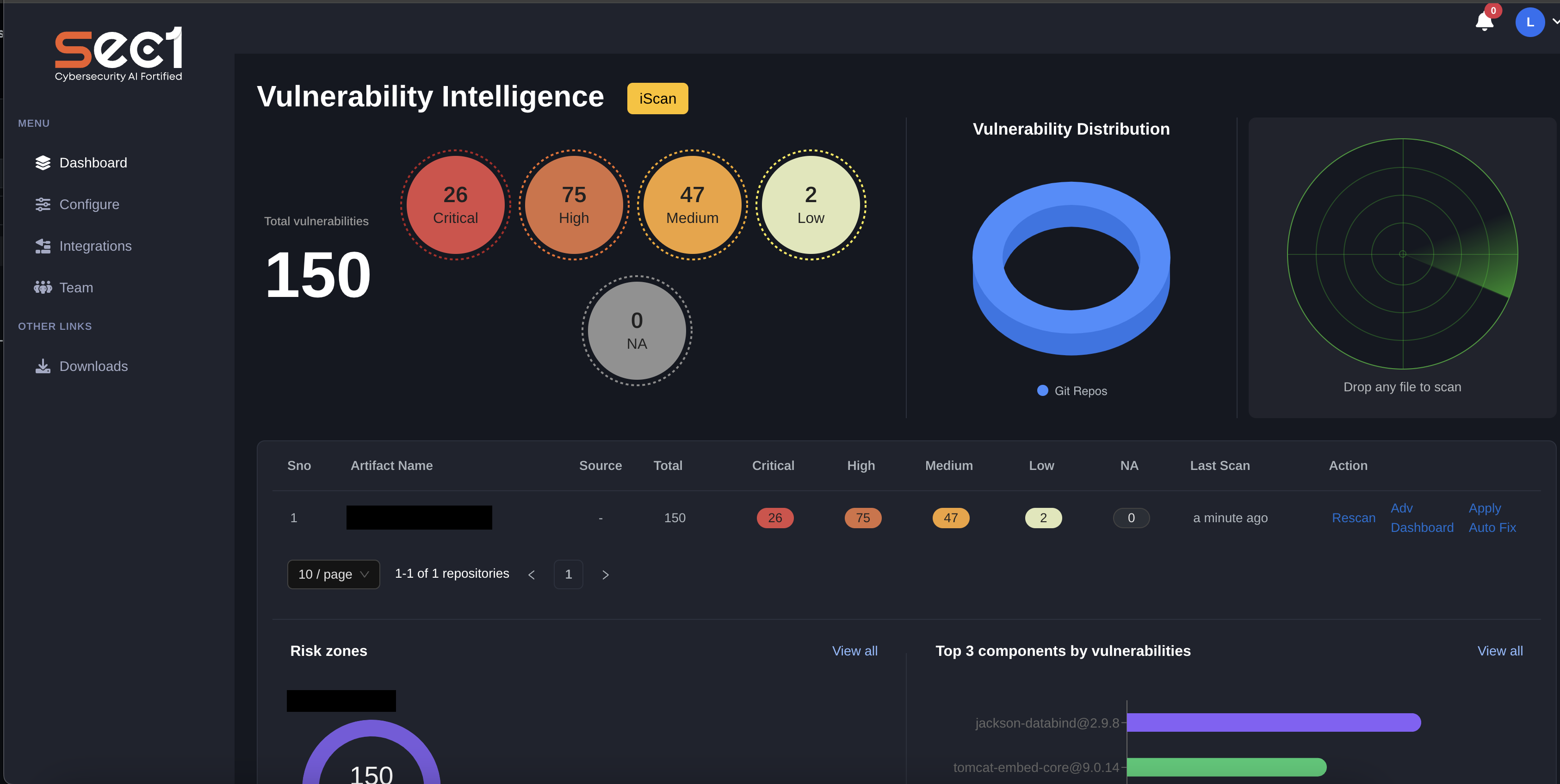Expand the user account menu chevron
This screenshot has width=1560, height=784.
pyautogui.click(x=1555, y=22)
